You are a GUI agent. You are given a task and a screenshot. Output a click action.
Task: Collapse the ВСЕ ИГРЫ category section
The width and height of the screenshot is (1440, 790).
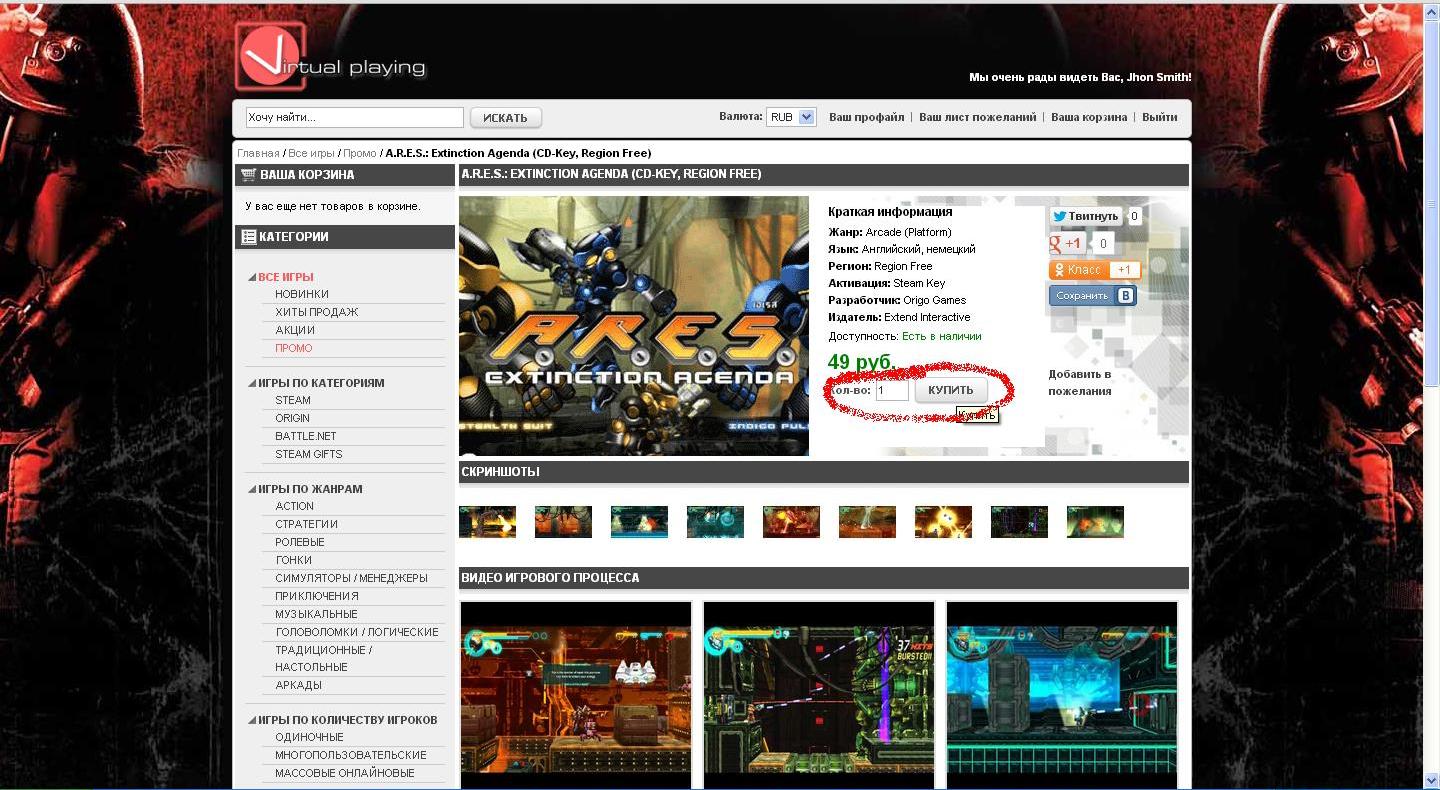[252, 277]
